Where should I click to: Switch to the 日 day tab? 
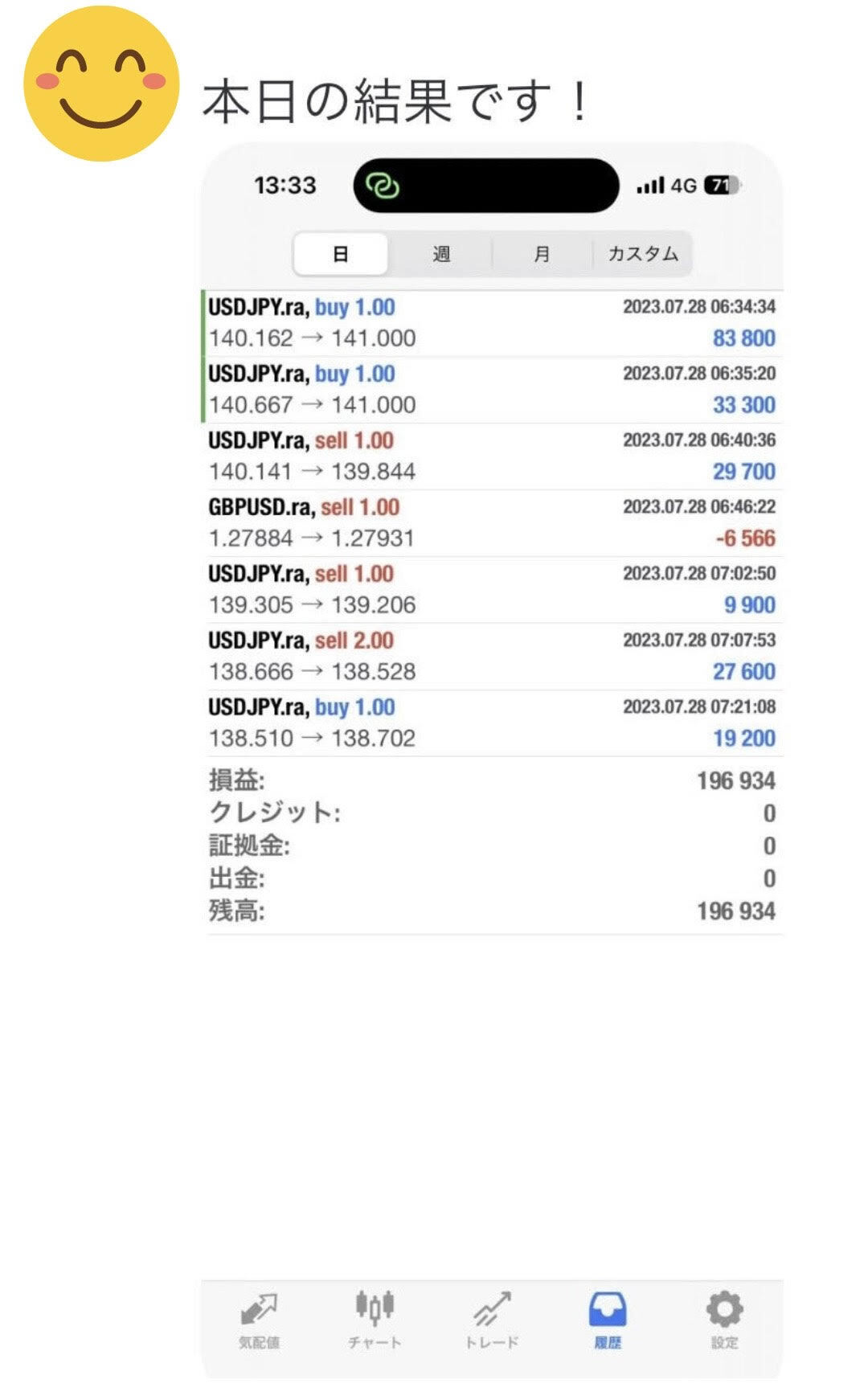(341, 254)
